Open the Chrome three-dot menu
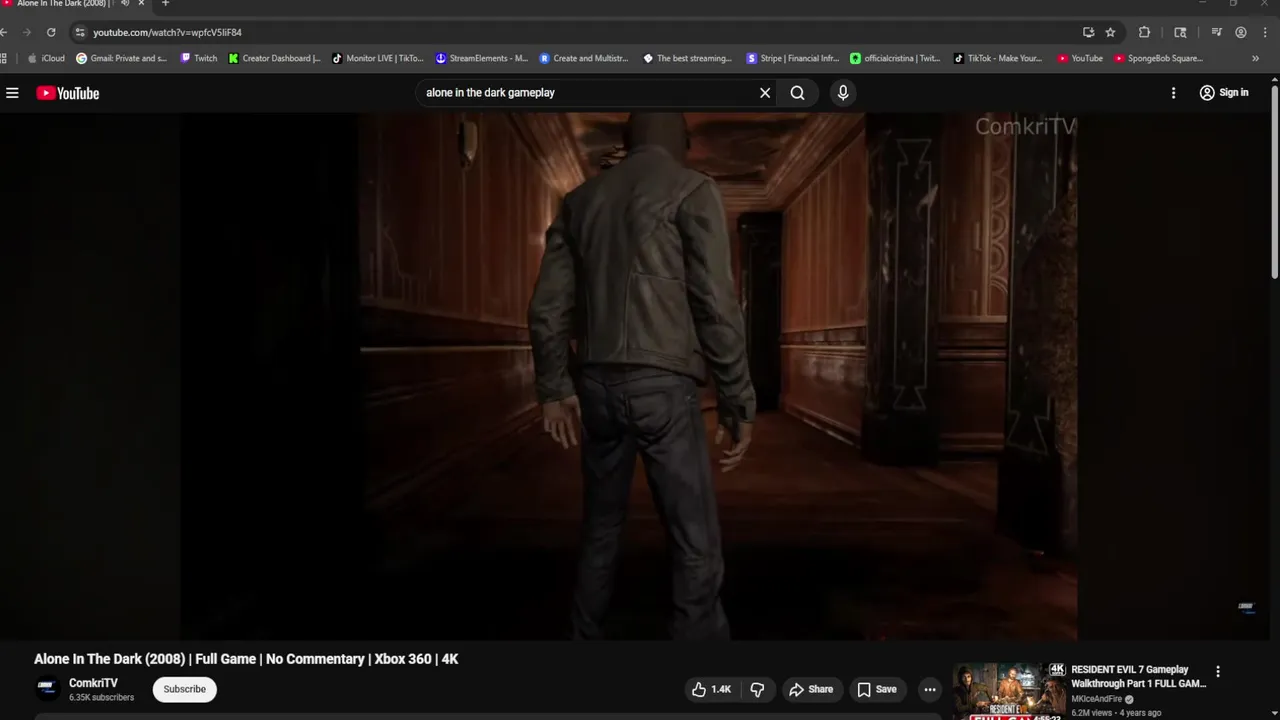This screenshot has height=720, width=1280. (x=1265, y=32)
